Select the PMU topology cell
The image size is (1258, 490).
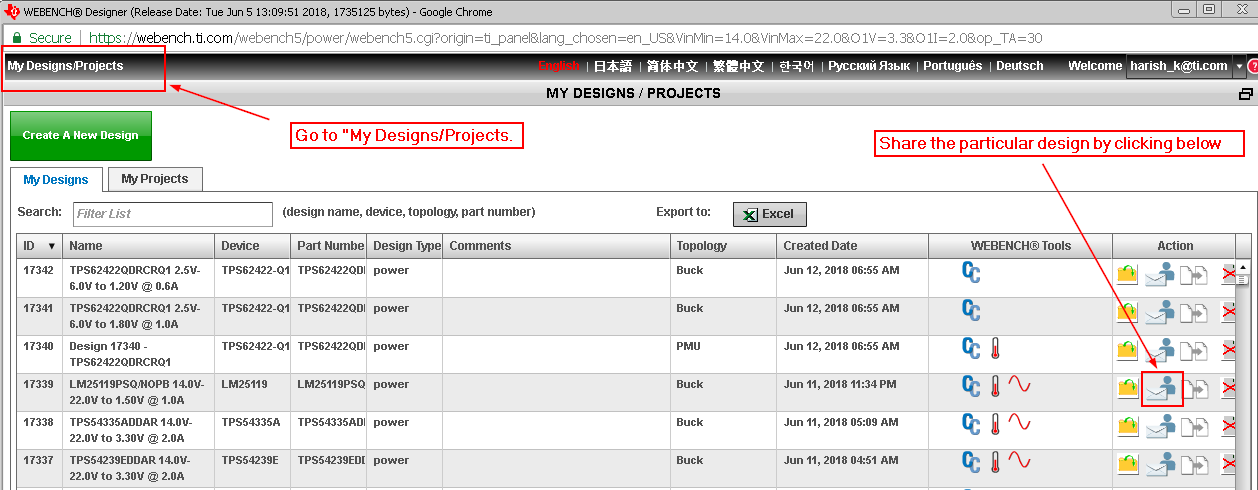(x=723, y=354)
